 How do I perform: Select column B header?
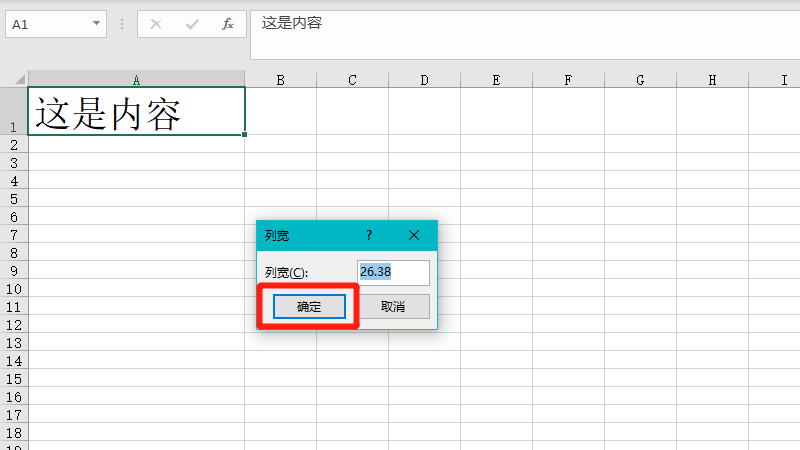(x=280, y=79)
